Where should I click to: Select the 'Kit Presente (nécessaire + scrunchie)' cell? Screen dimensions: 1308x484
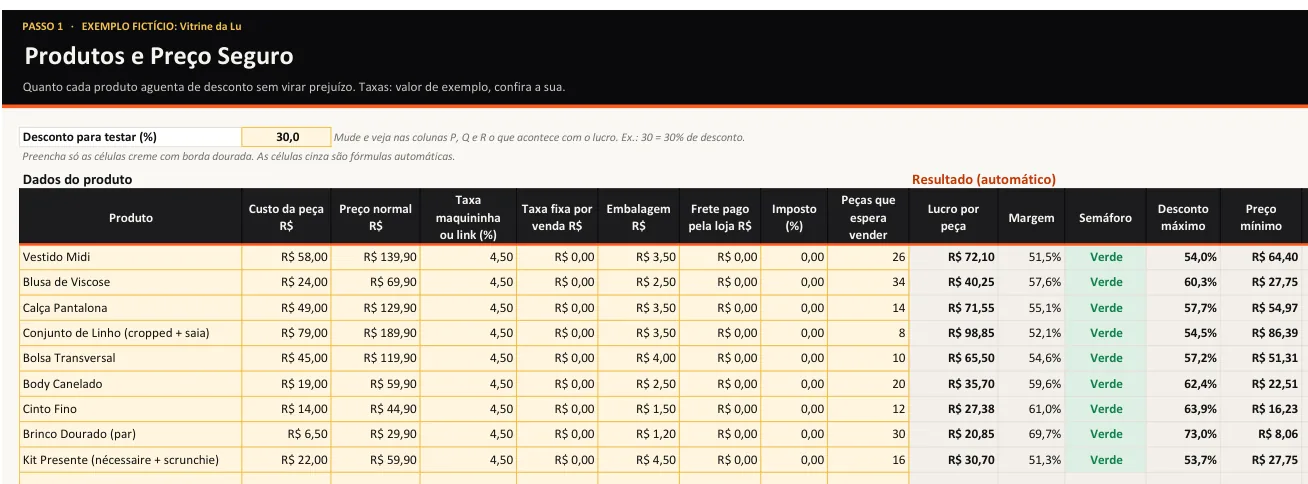pos(131,460)
